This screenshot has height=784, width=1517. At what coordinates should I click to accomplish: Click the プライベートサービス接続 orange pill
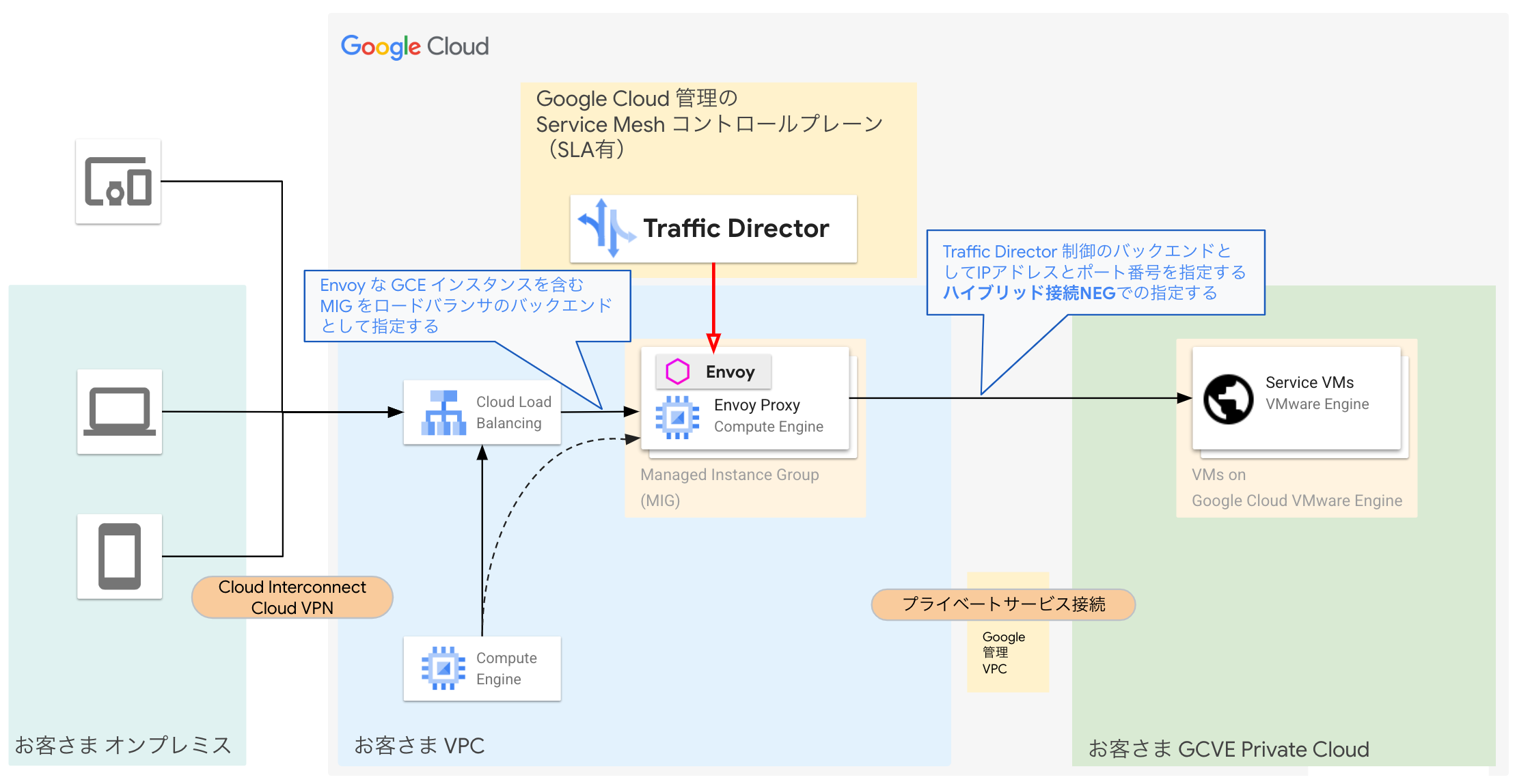click(x=1003, y=604)
